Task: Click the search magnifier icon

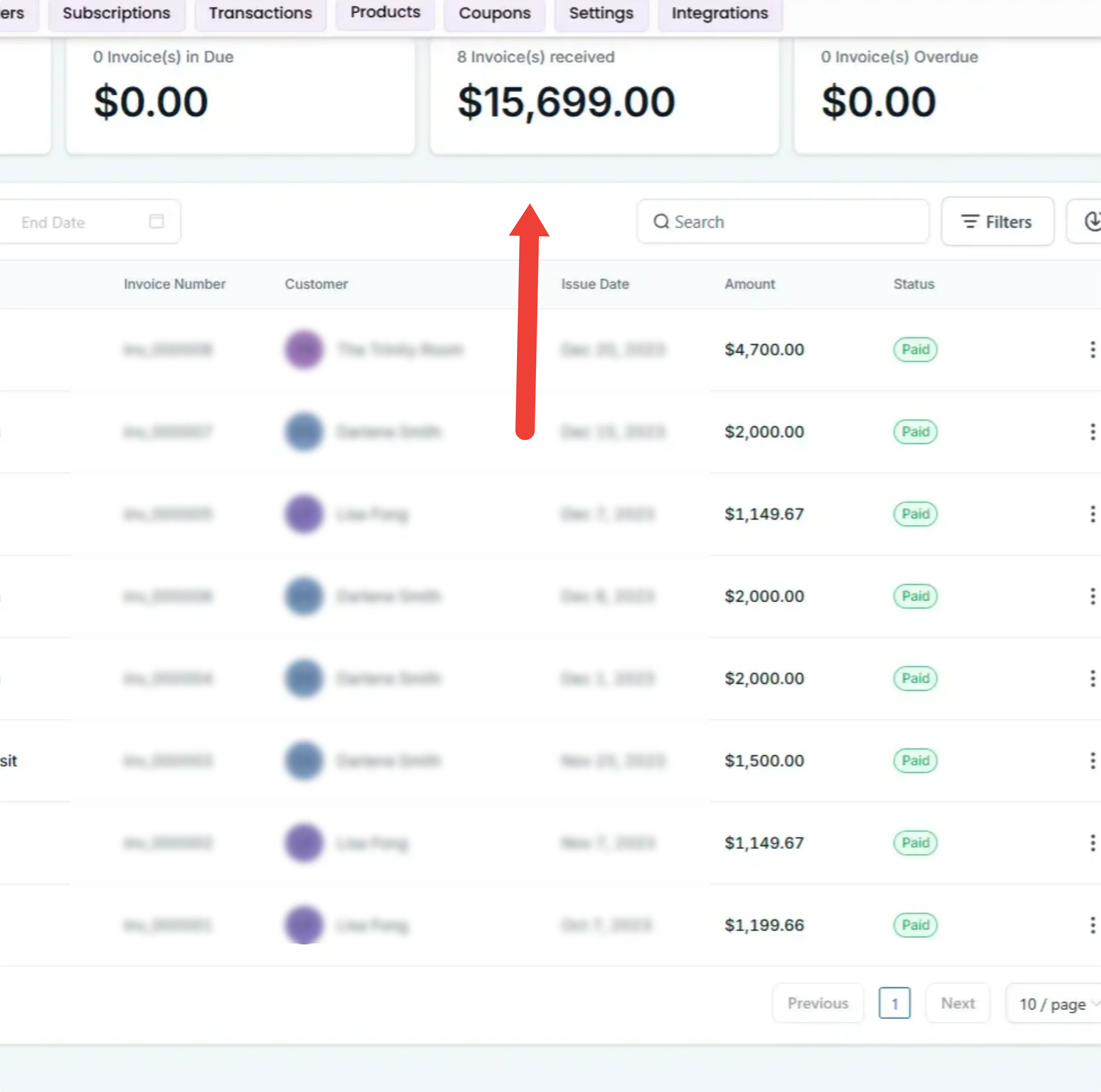Action: (x=661, y=221)
